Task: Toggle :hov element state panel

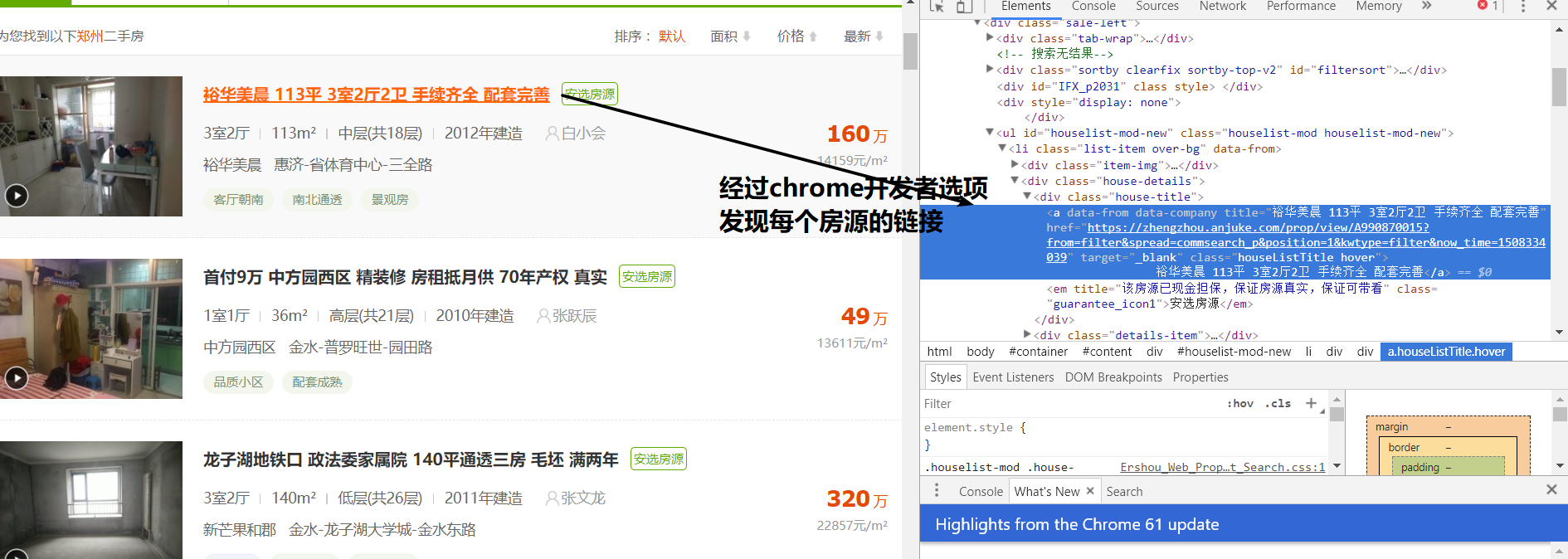Action: 1240,404
